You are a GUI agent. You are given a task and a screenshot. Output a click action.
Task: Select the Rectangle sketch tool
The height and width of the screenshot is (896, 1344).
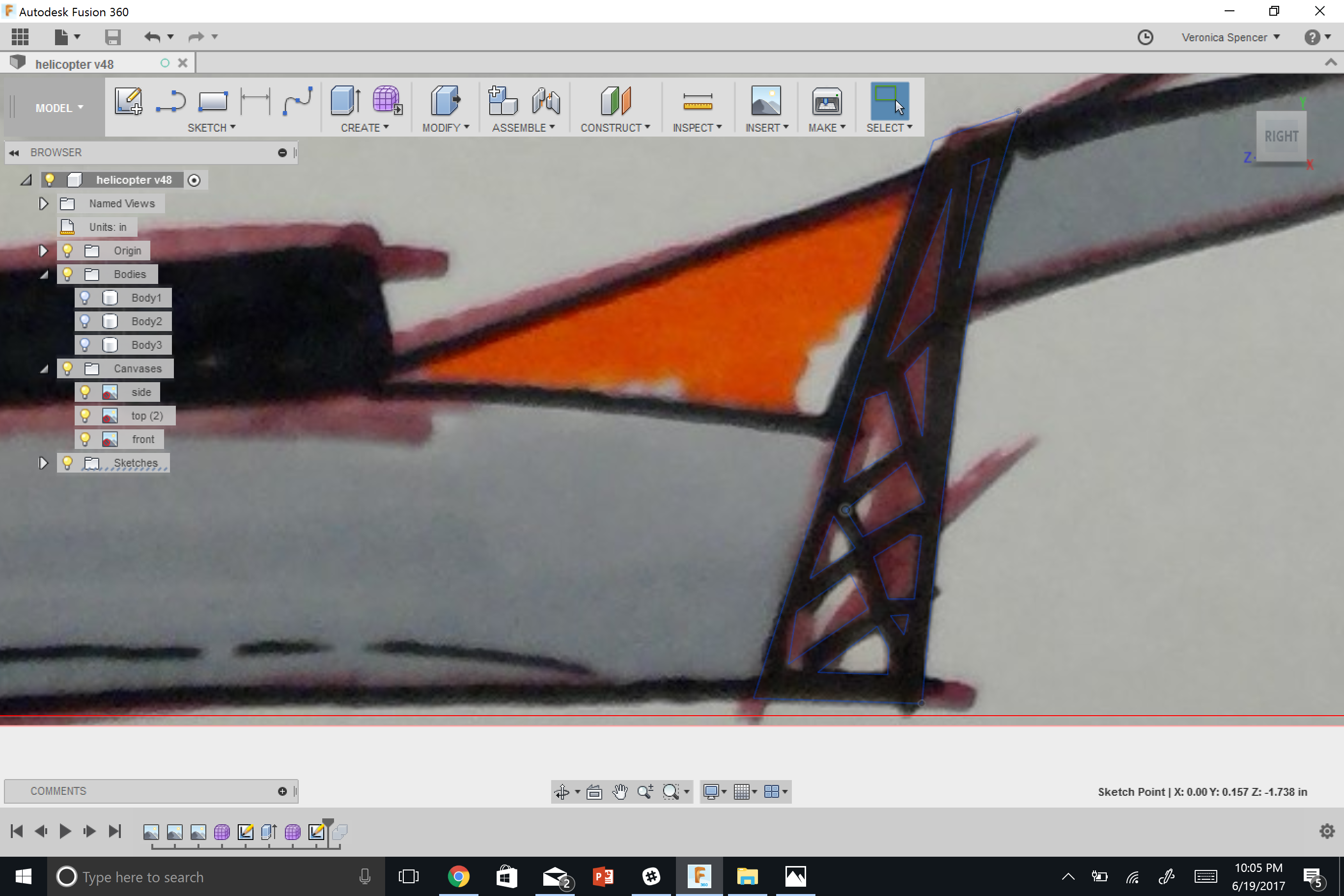[x=213, y=101]
